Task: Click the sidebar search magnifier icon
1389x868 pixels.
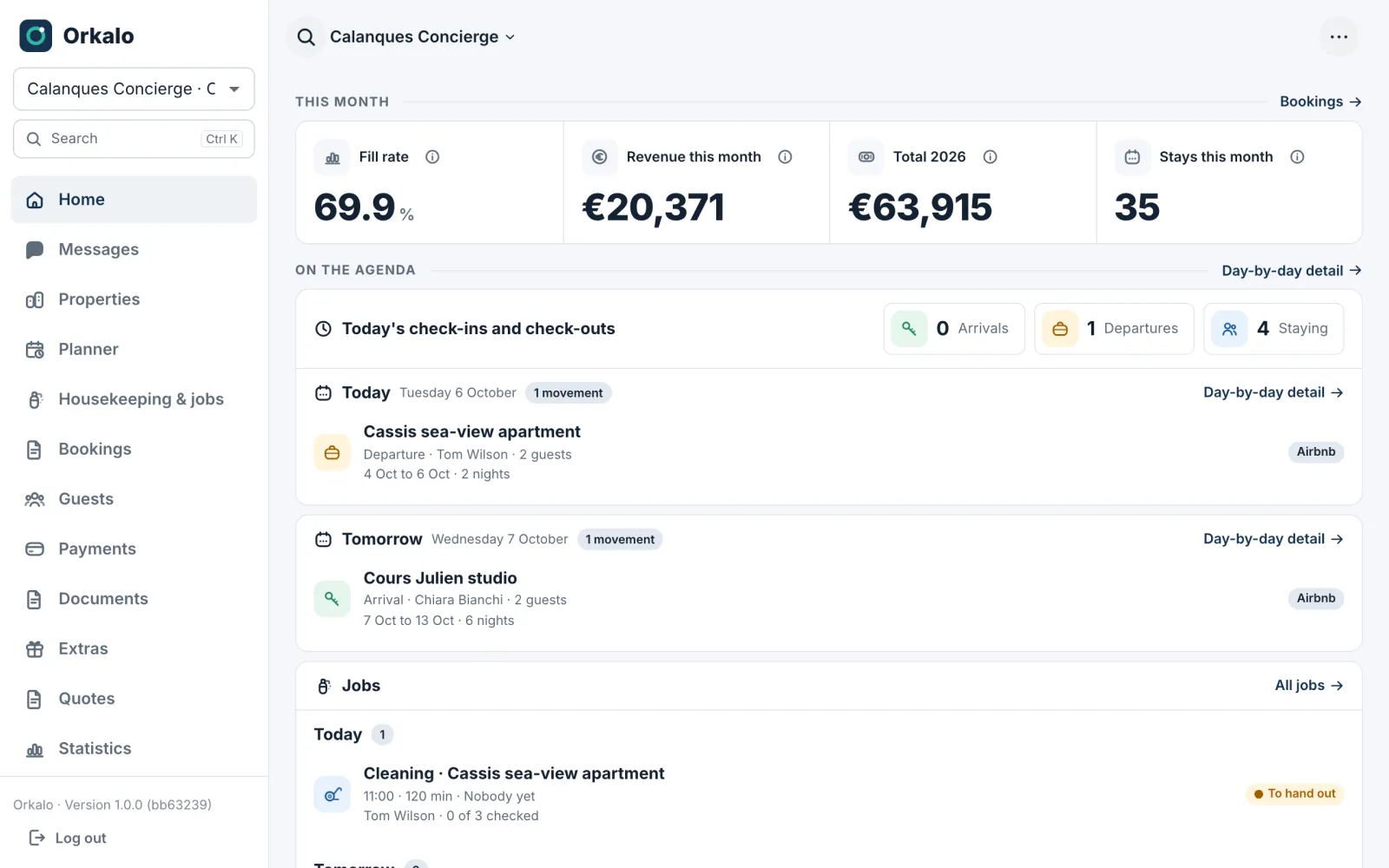Action: pyautogui.click(x=34, y=139)
